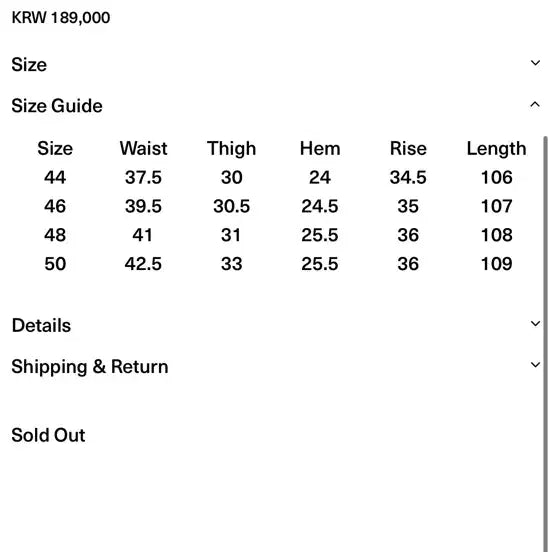Click size 48 row label
Image resolution: width=552 pixels, height=552 pixels.
tap(55, 235)
